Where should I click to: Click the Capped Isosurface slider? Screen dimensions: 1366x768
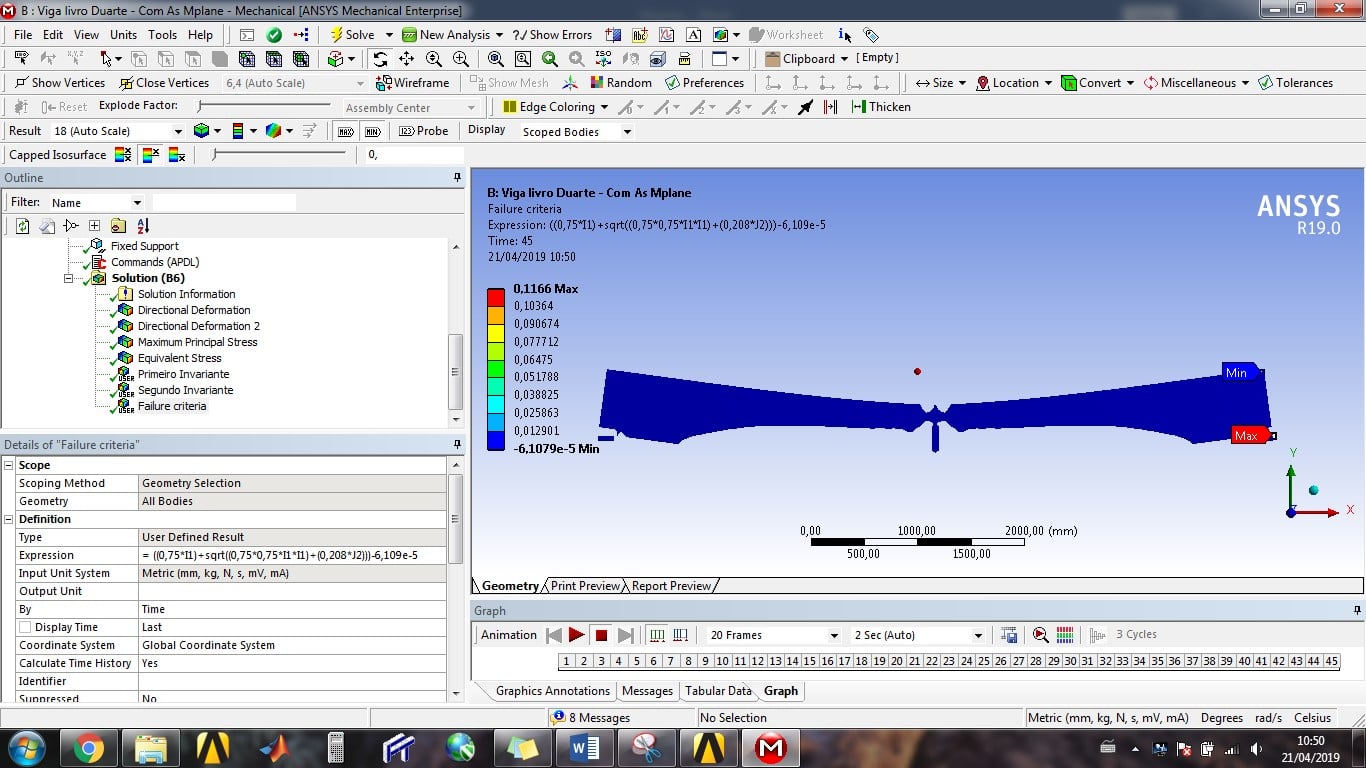pyautogui.click(x=279, y=154)
